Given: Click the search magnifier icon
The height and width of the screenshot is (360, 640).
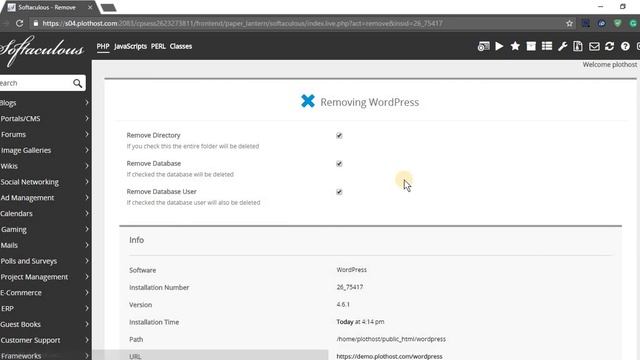Looking at the screenshot, I should pyautogui.click(x=78, y=83).
